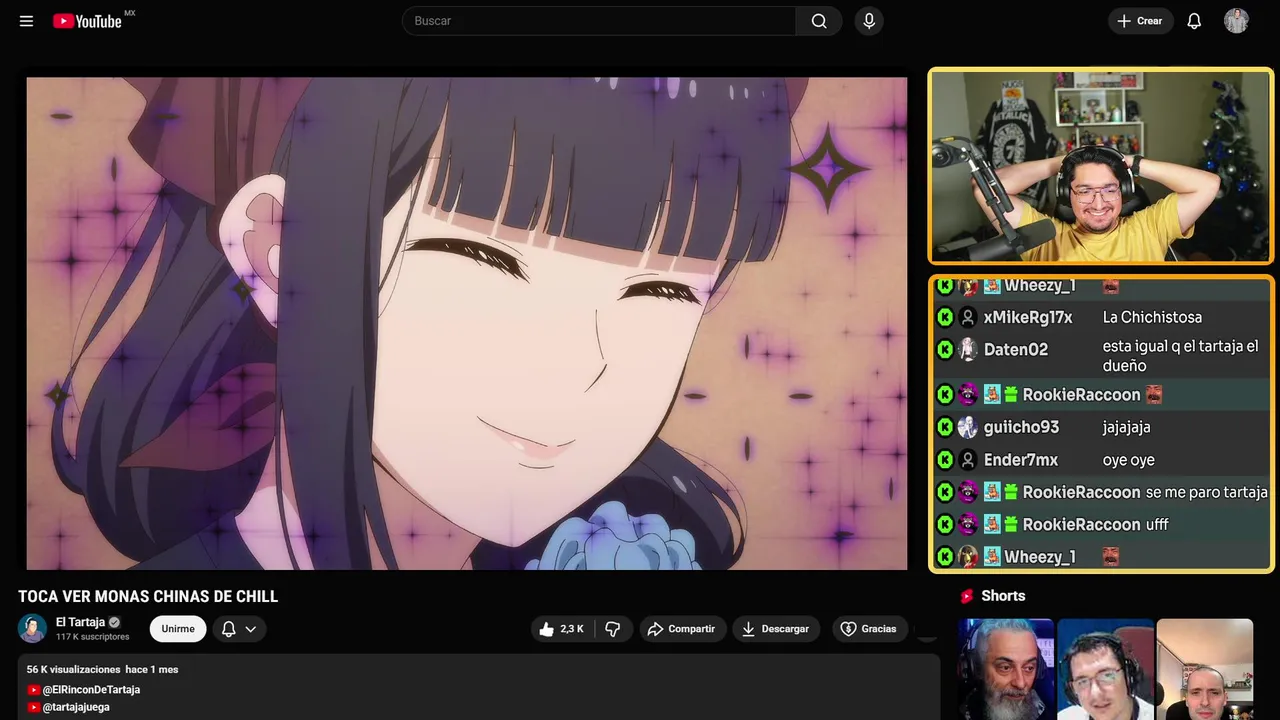Click the Kick icon beside xMikeRg17x
Viewport: 1280px width, 720px height.
pyautogui.click(x=944, y=317)
